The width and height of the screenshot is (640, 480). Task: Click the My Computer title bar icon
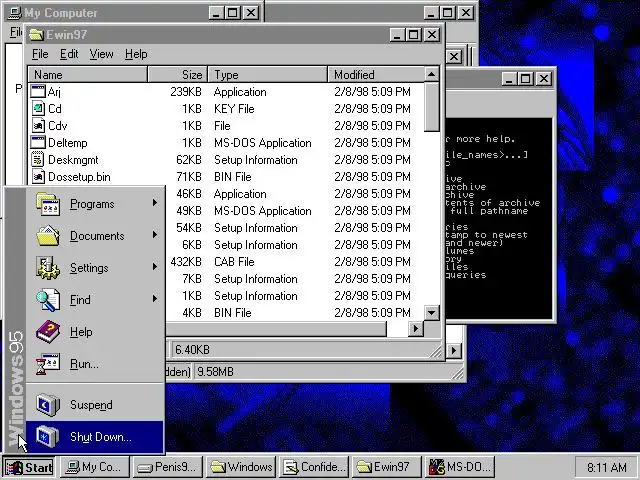[x=15, y=13]
